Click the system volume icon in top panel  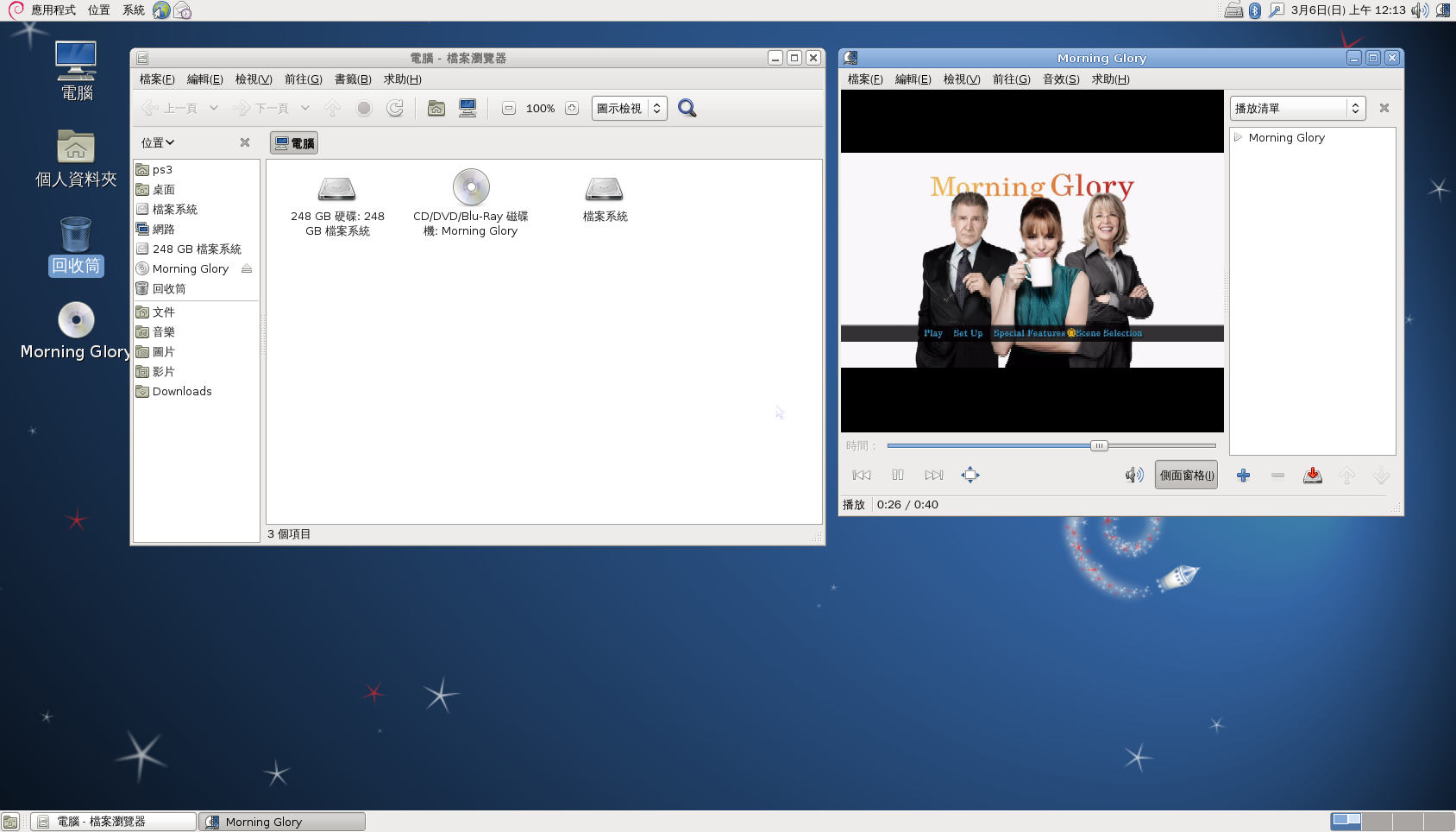point(1420,10)
